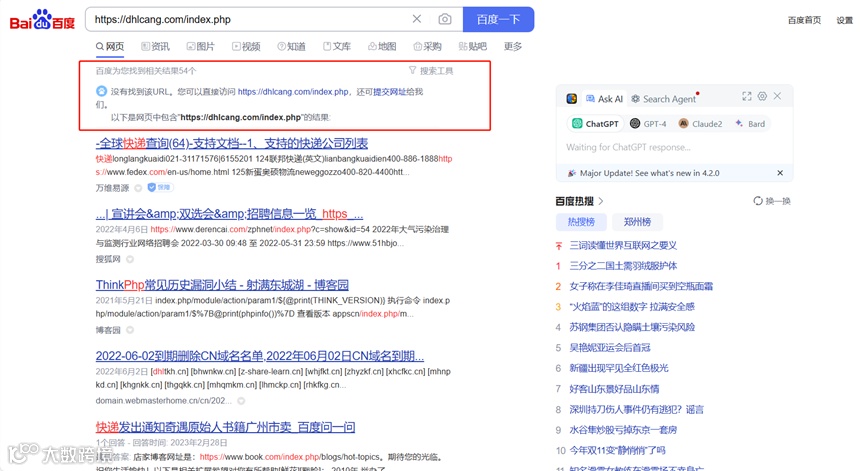Screen dimensions: 865x471
Task: Click 百度首页 at top right
Action: [x=804, y=20]
